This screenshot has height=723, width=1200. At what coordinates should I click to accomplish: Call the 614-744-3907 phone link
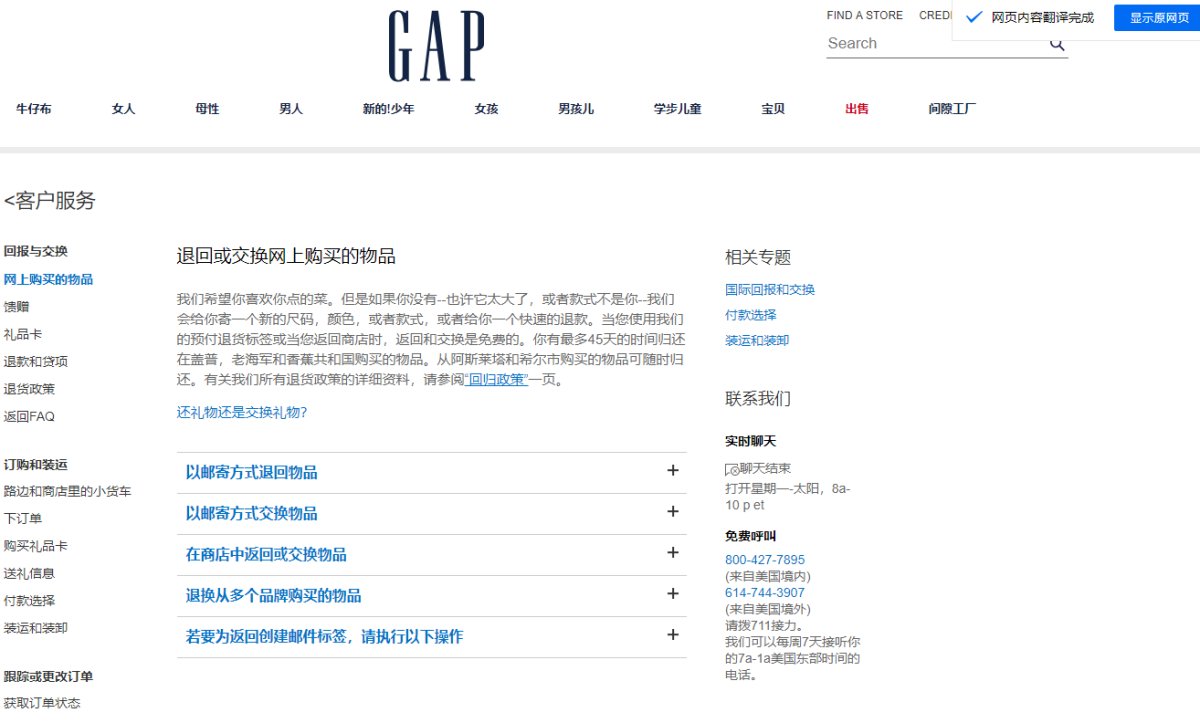765,593
